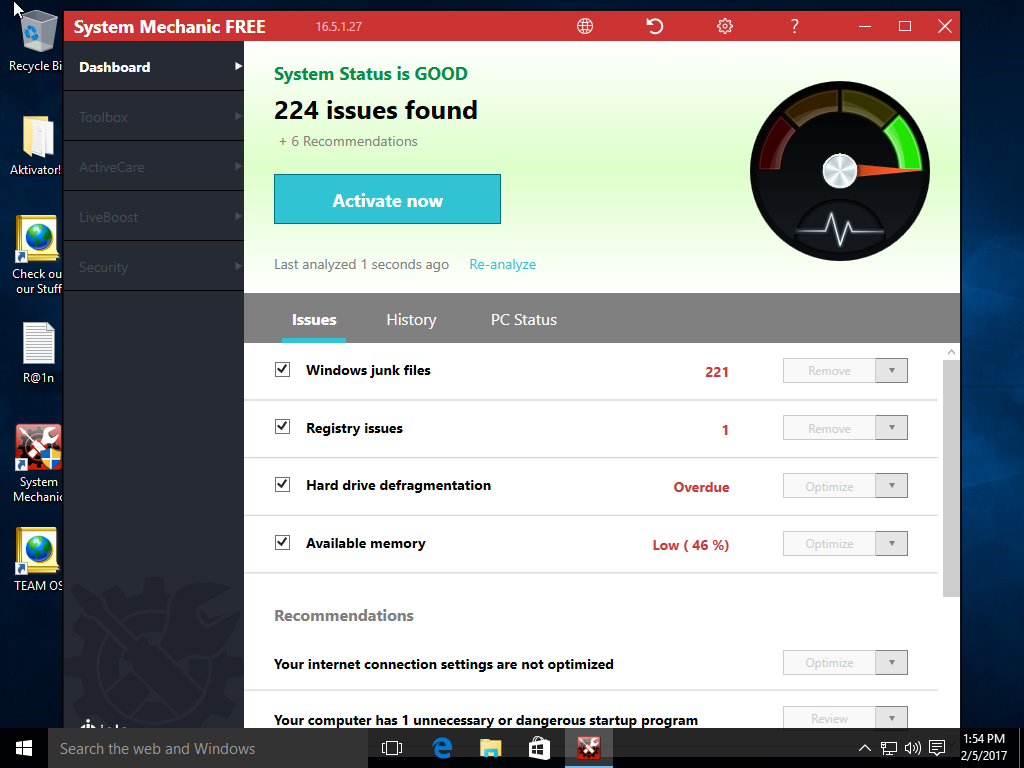Image resolution: width=1024 pixels, height=768 pixels.
Task: Click System Mechanic taskbar icon
Action: point(588,748)
